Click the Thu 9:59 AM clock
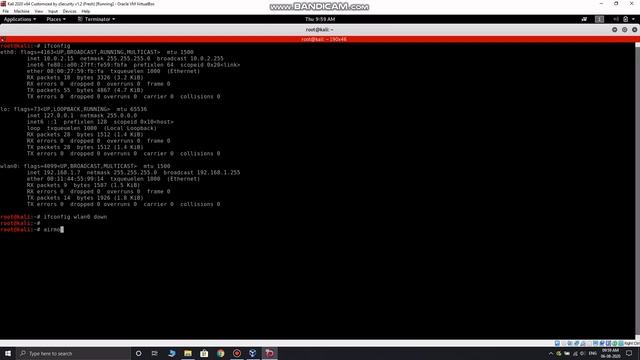640x360 pixels. [x=320, y=19]
